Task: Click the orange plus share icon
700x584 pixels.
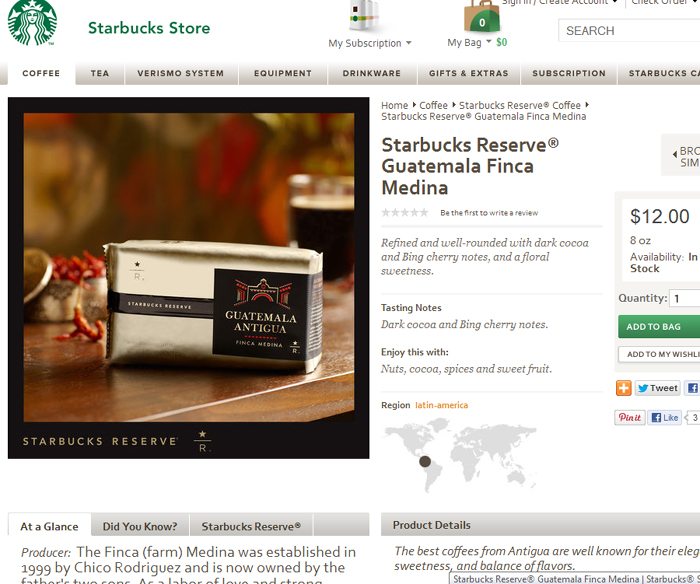Action: [x=624, y=388]
